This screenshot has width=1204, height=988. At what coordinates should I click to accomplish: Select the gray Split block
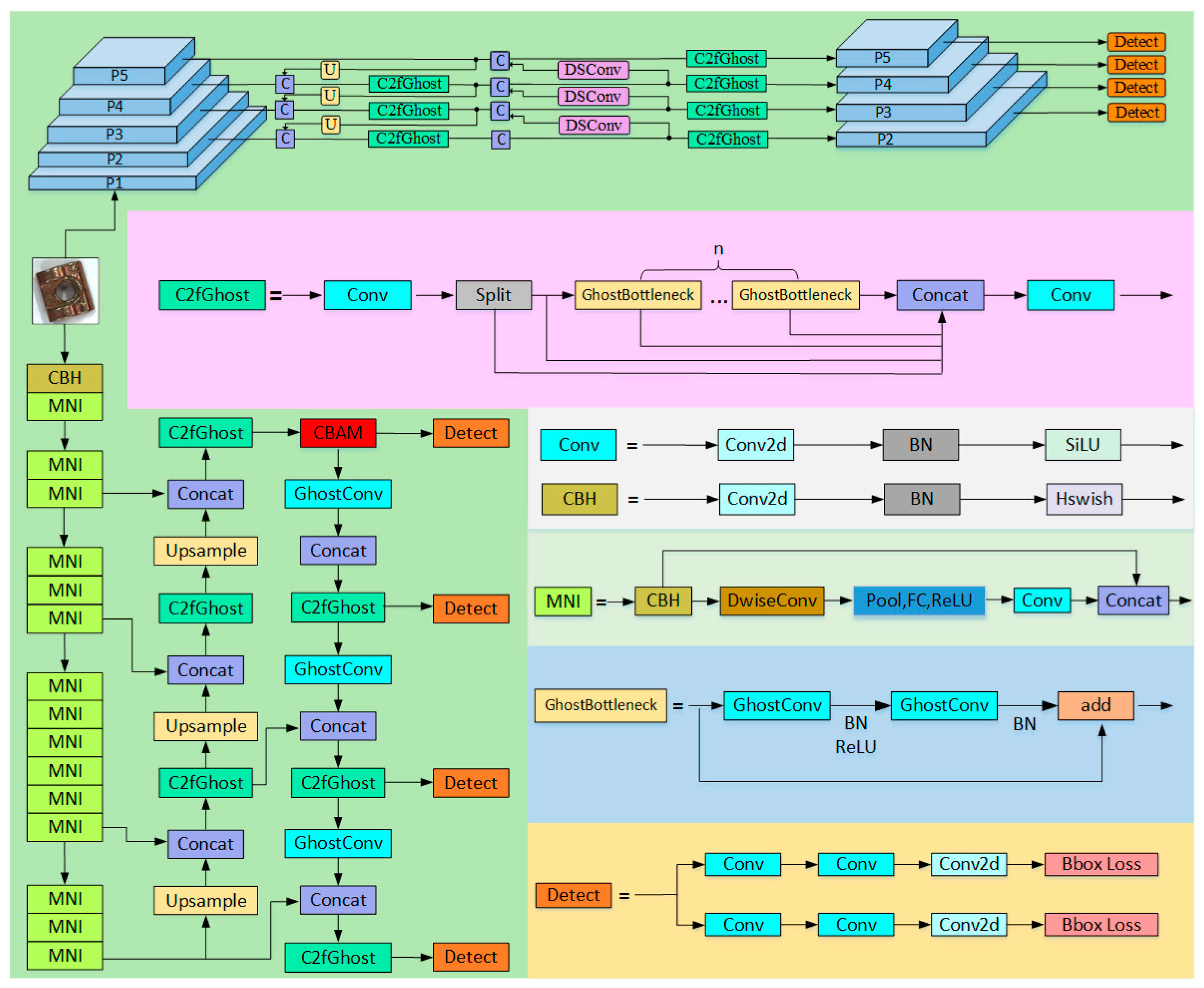493,295
